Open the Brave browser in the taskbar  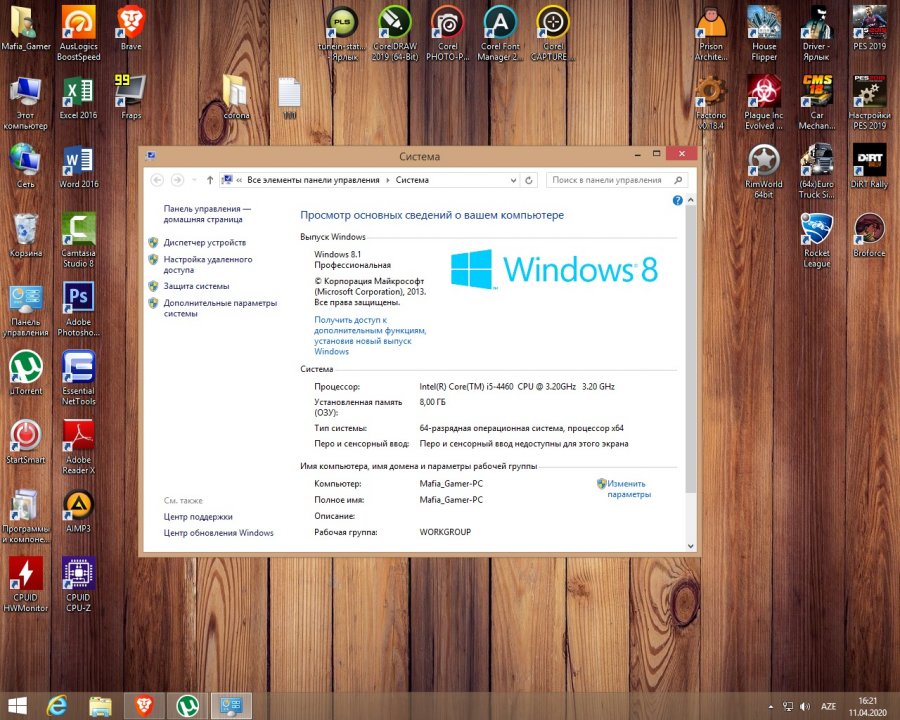click(x=144, y=706)
